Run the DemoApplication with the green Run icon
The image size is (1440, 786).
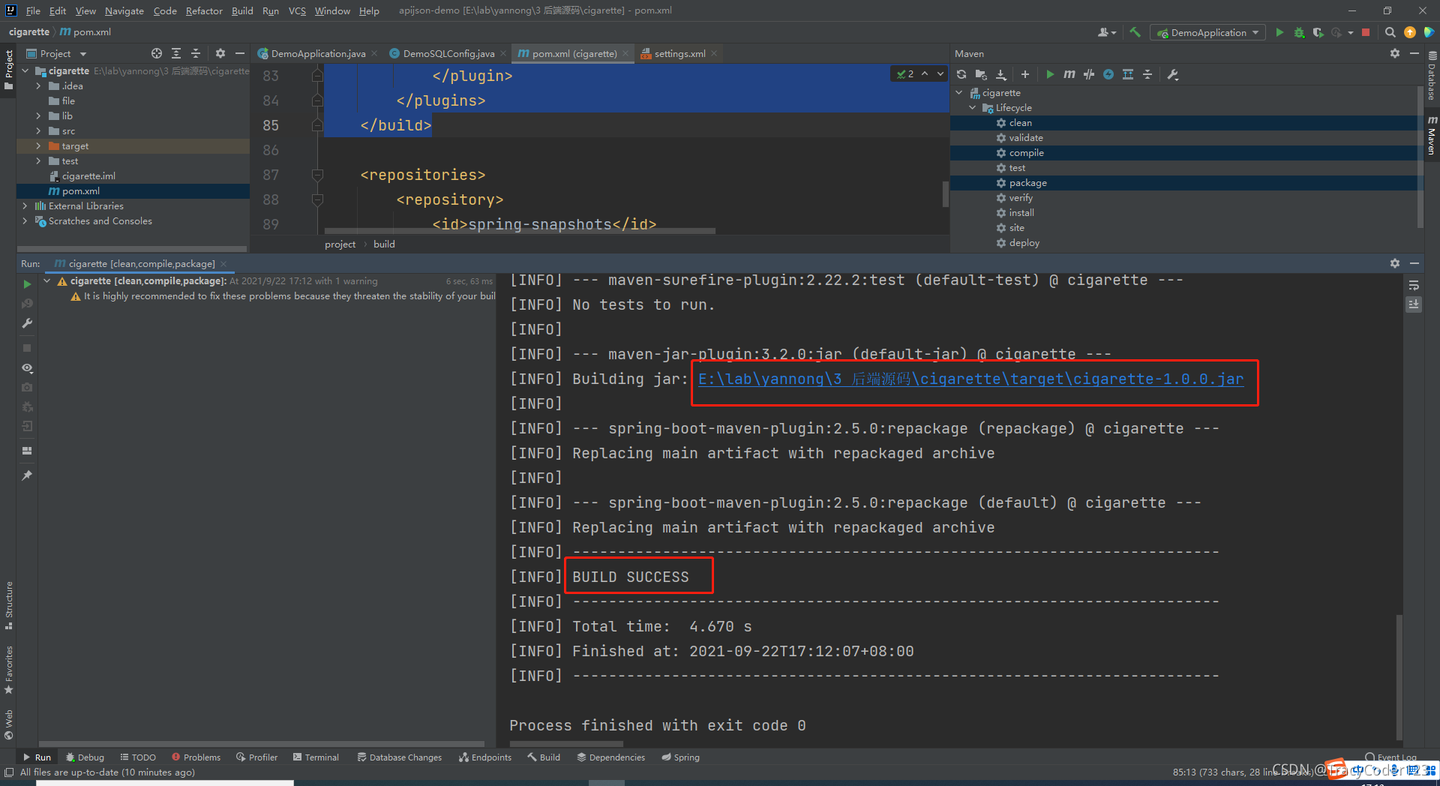click(1280, 31)
